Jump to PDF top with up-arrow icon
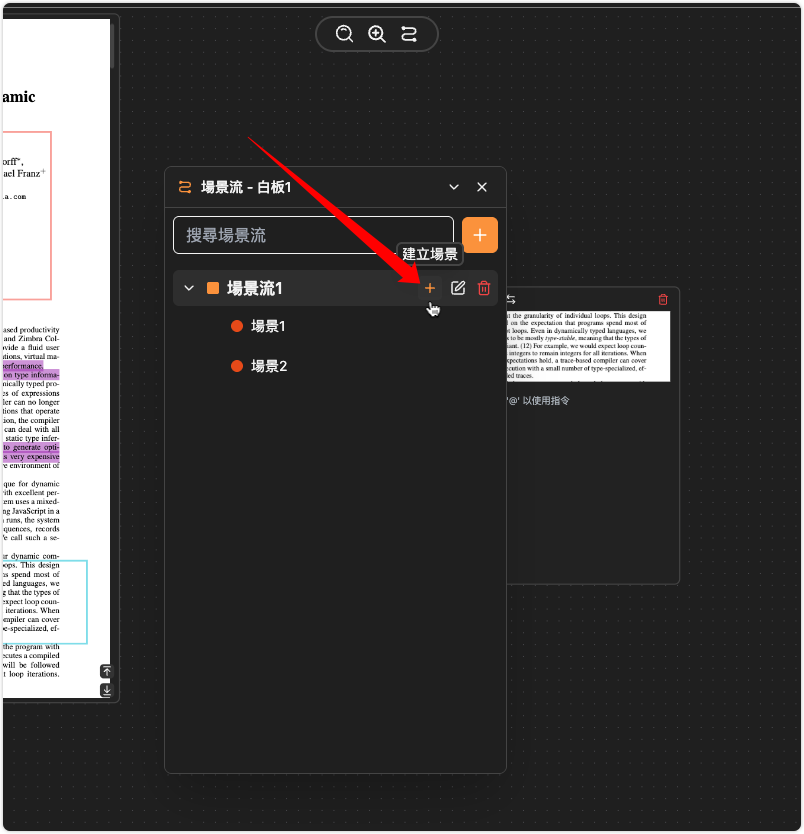This screenshot has height=834, width=804. 107,672
